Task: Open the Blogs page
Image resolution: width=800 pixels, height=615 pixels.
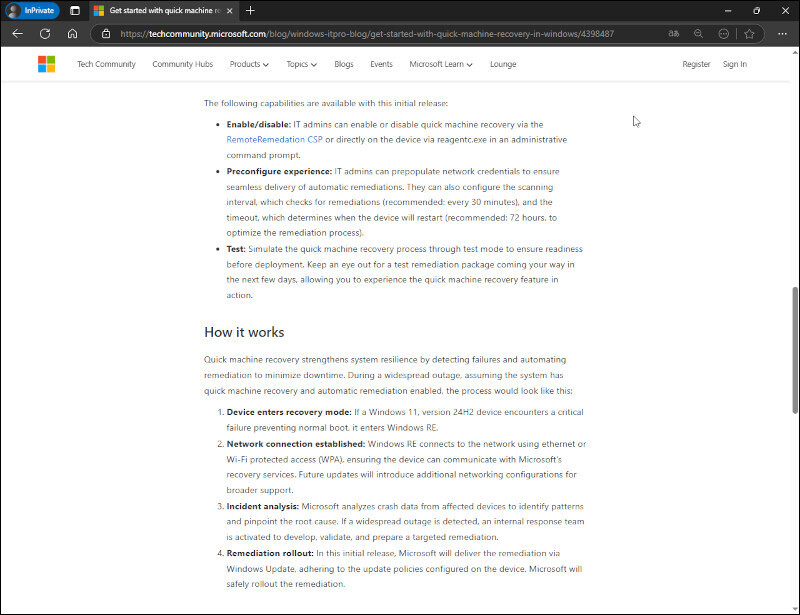Action: tap(344, 64)
